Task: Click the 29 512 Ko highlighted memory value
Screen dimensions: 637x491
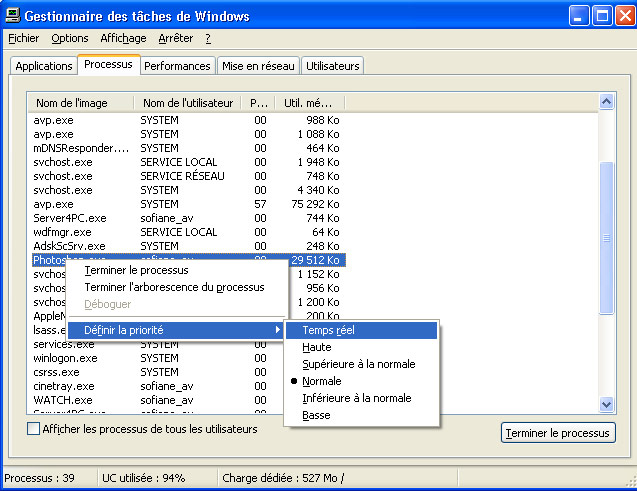Action: click(x=315, y=260)
